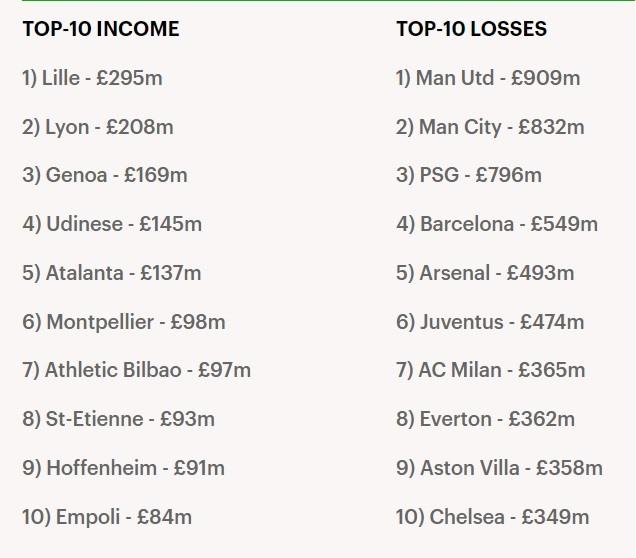
Task: Select the Athletic Bilbao £97m entry
Action: point(136,370)
